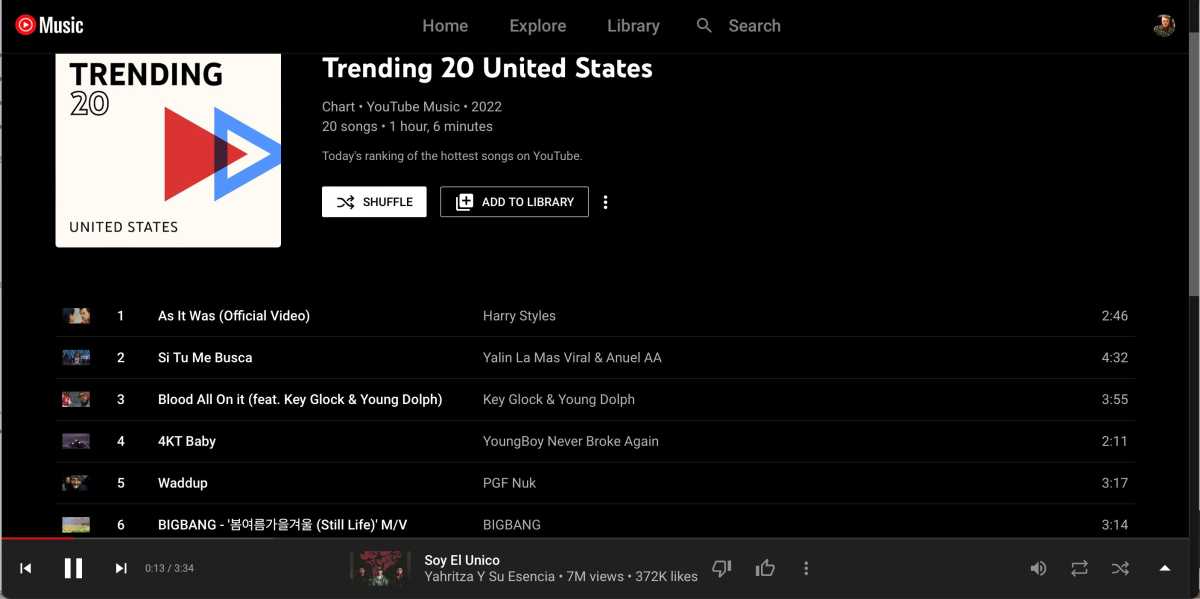Open the playlist three-dot menu
1200x599 pixels.
[x=605, y=202]
